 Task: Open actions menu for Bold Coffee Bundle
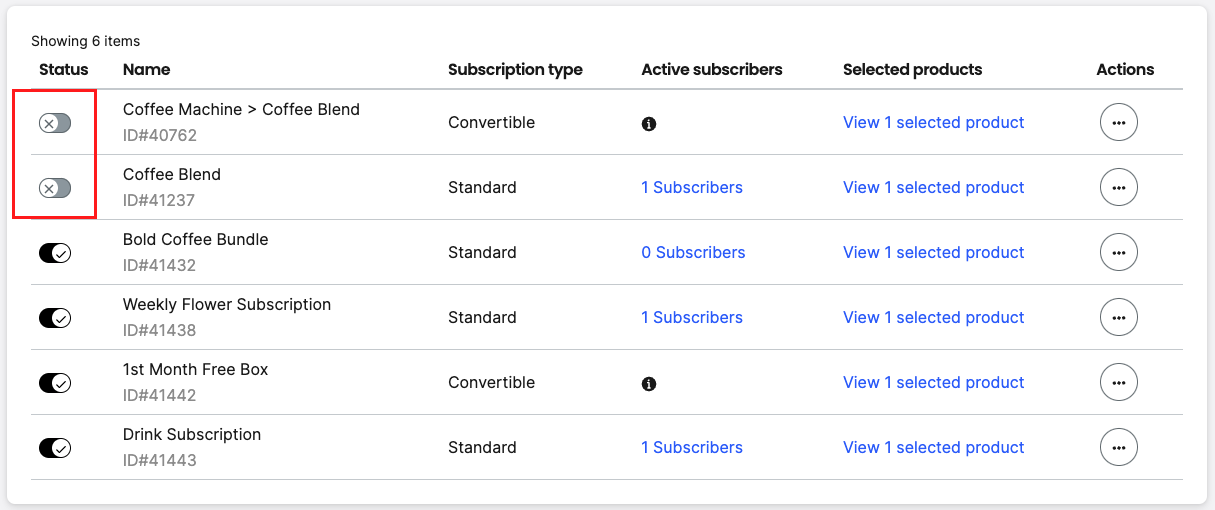coord(1119,252)
